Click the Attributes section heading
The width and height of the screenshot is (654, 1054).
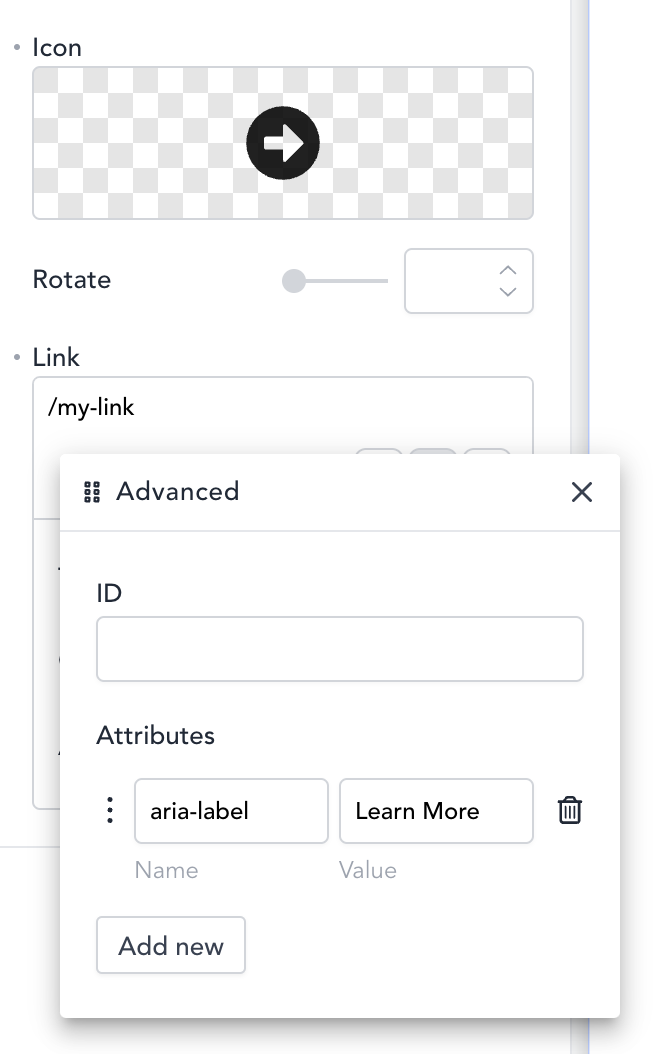(155, 736)
